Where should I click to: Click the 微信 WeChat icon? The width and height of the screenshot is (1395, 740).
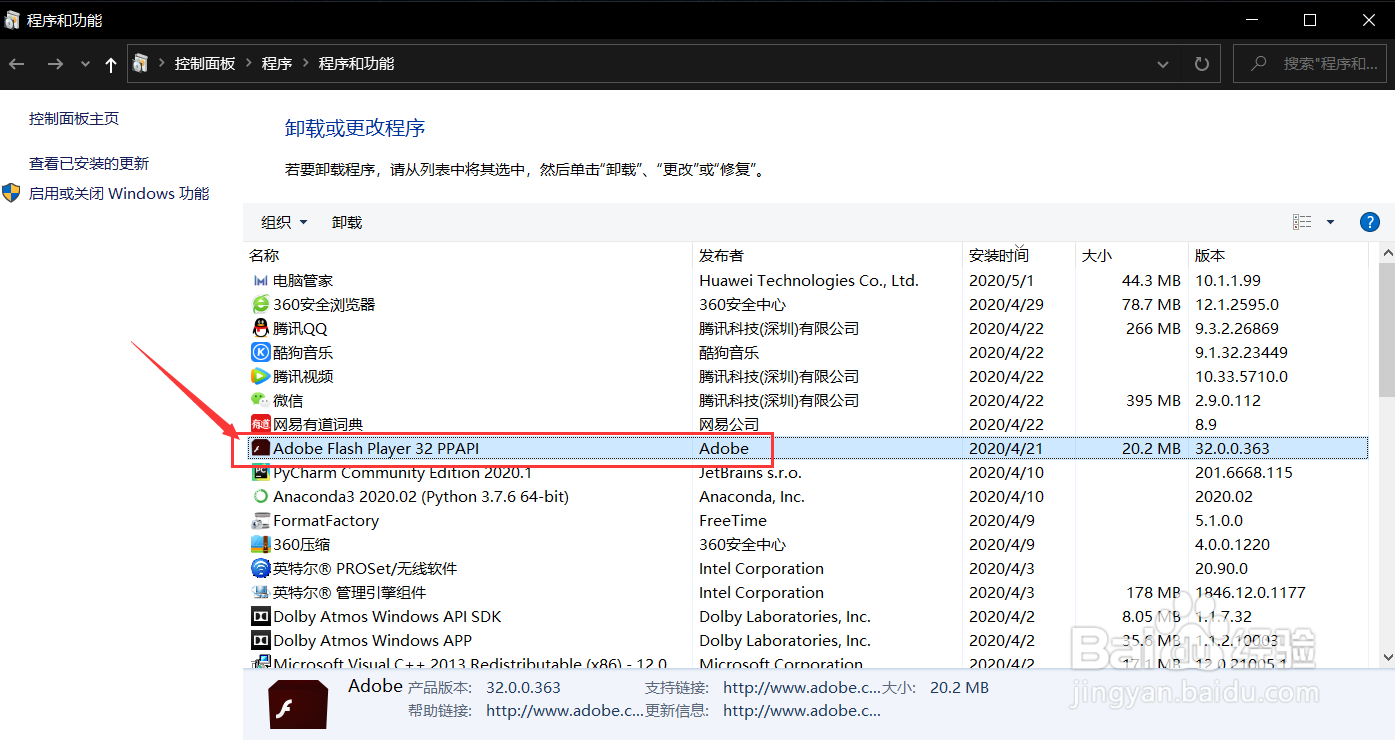pyautogui.click(x=260, y=401)
